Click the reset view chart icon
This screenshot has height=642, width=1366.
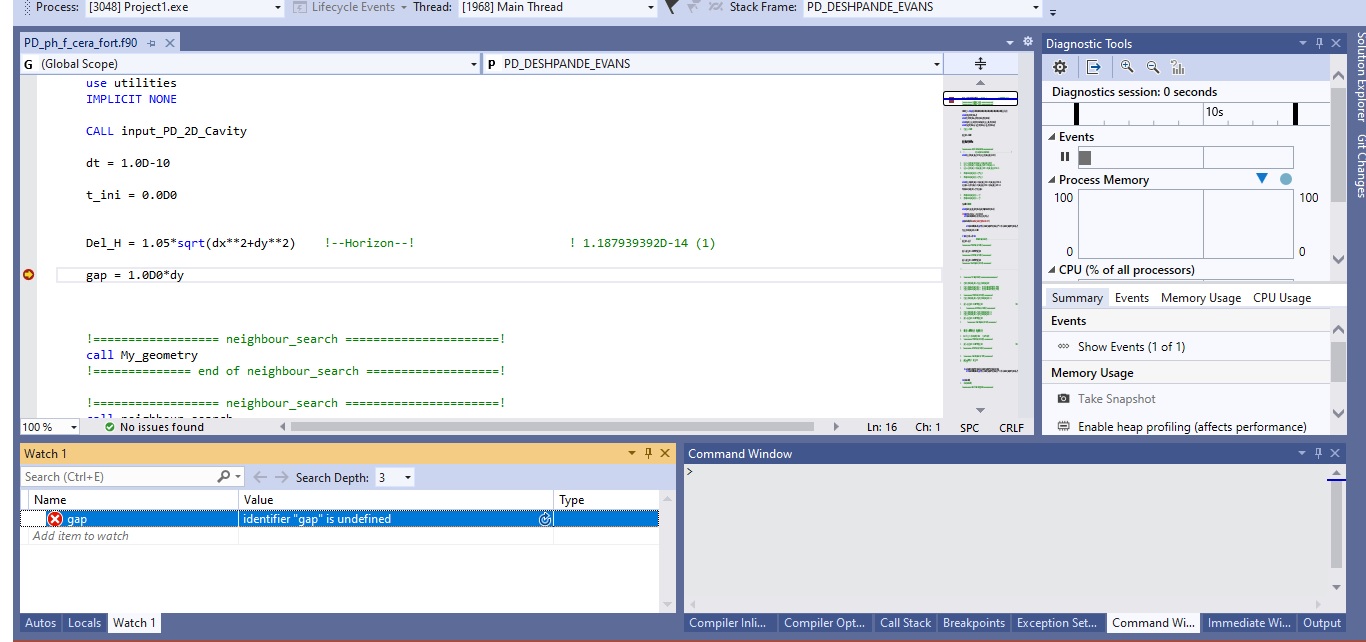[x=1177, y=67]
